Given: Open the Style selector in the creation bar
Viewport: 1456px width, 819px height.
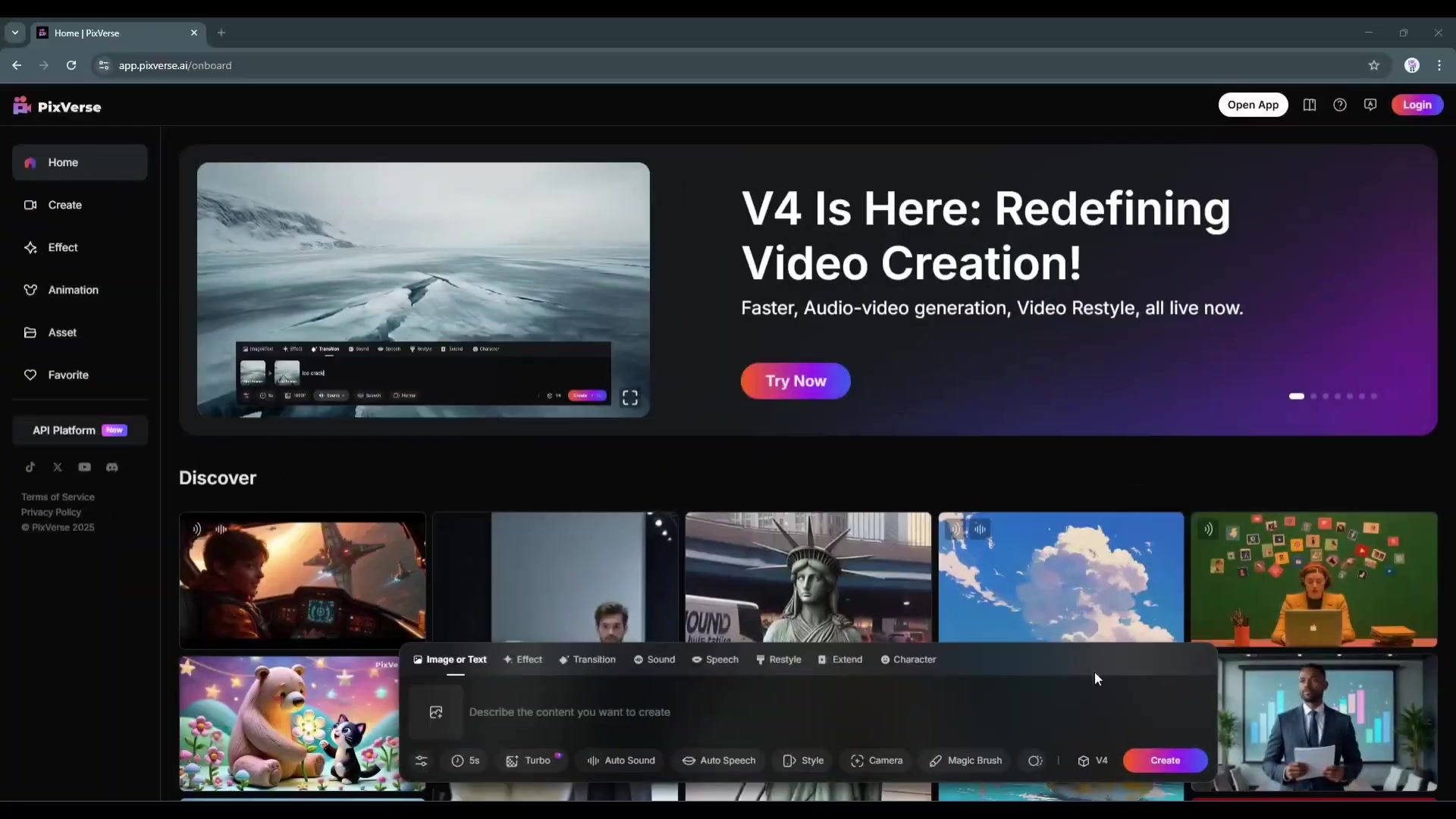Looking at the screenshot, I should pyautogui.click(x=802, y=761).
